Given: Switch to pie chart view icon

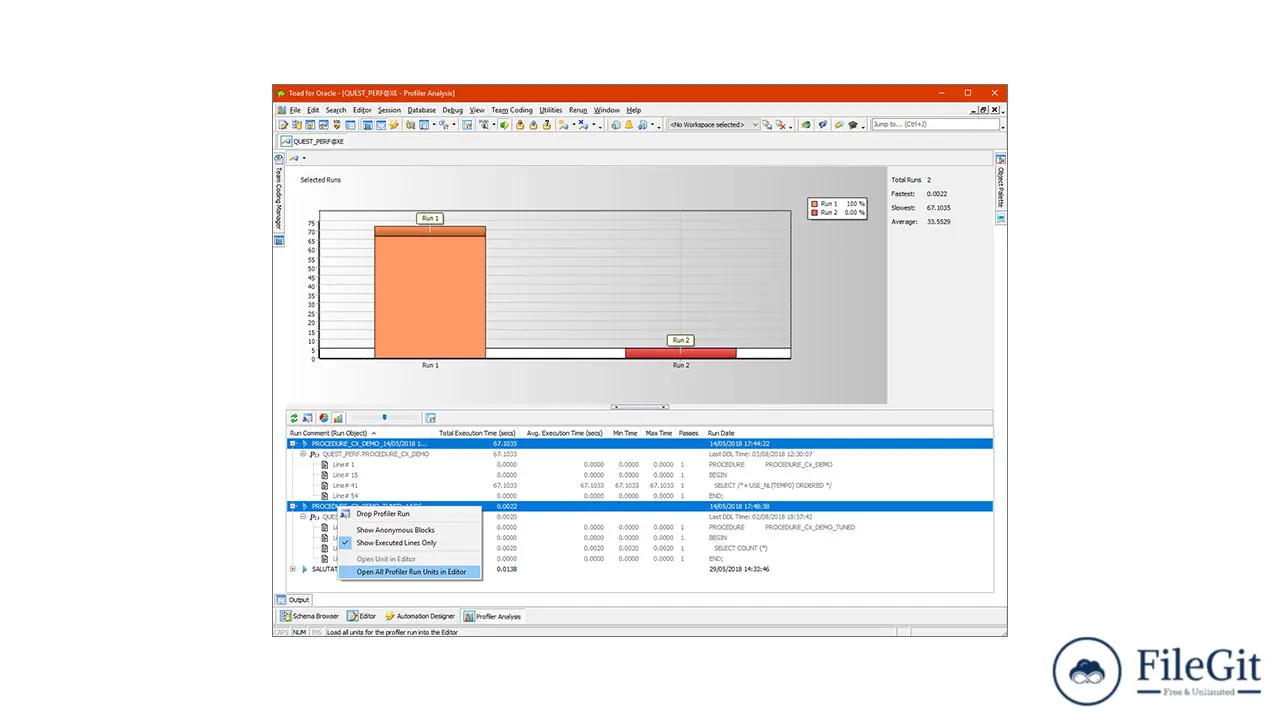Looking at the screenshot, I should [x=324, y=418].
